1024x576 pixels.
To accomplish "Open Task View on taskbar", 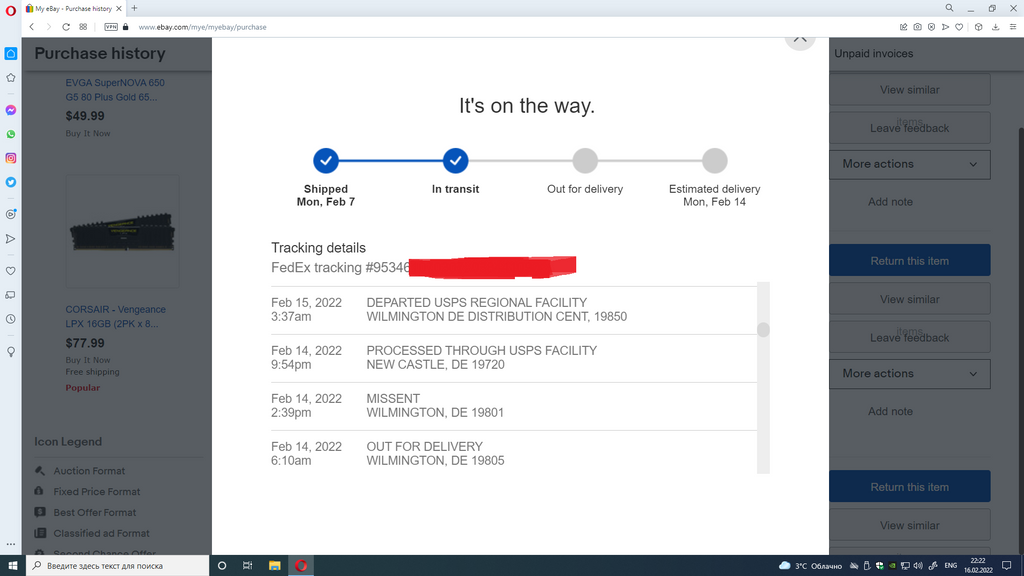I will click(x=248, y=566).
